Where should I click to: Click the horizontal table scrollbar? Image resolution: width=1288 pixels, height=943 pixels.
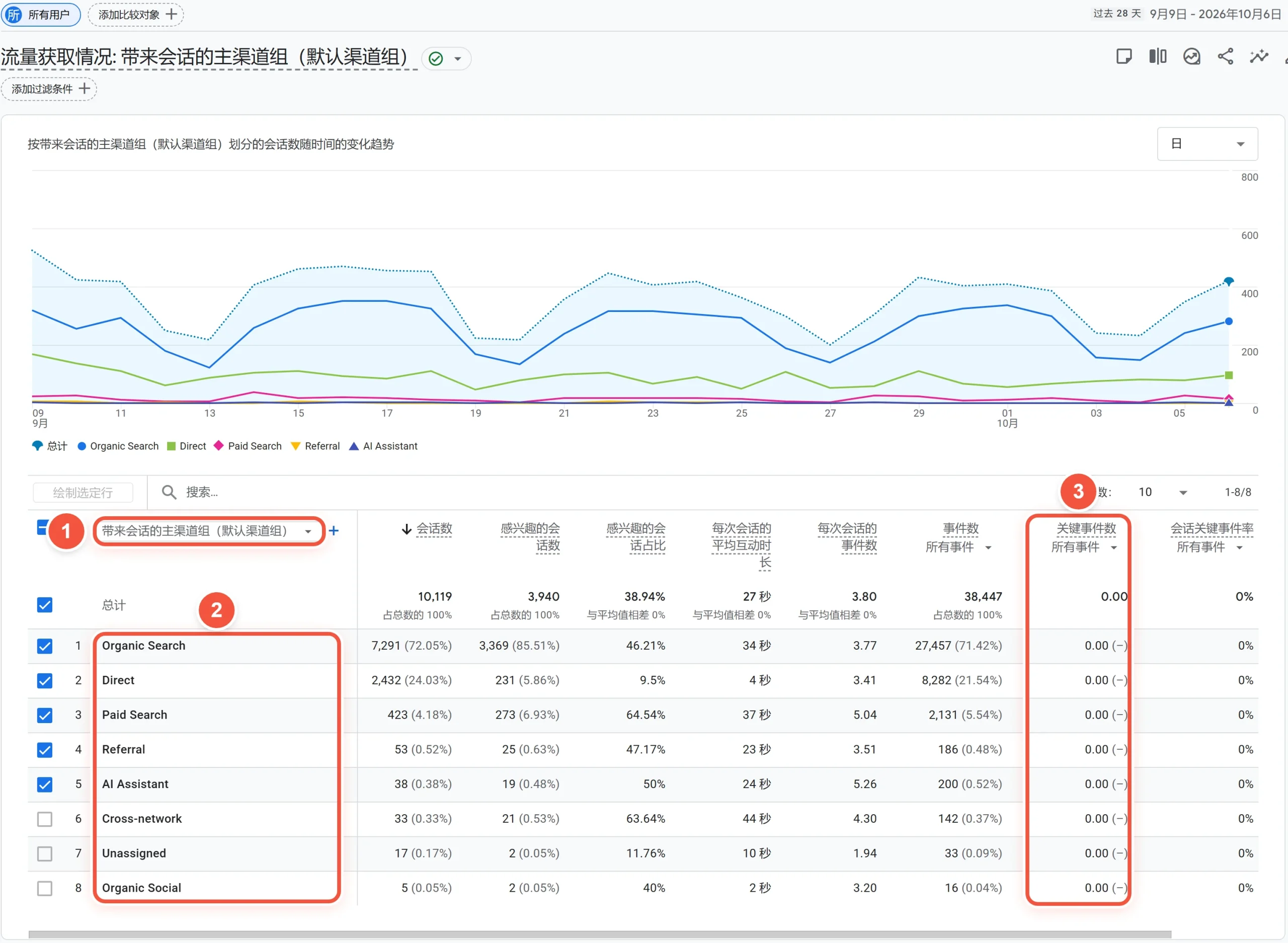click(599, 935)
